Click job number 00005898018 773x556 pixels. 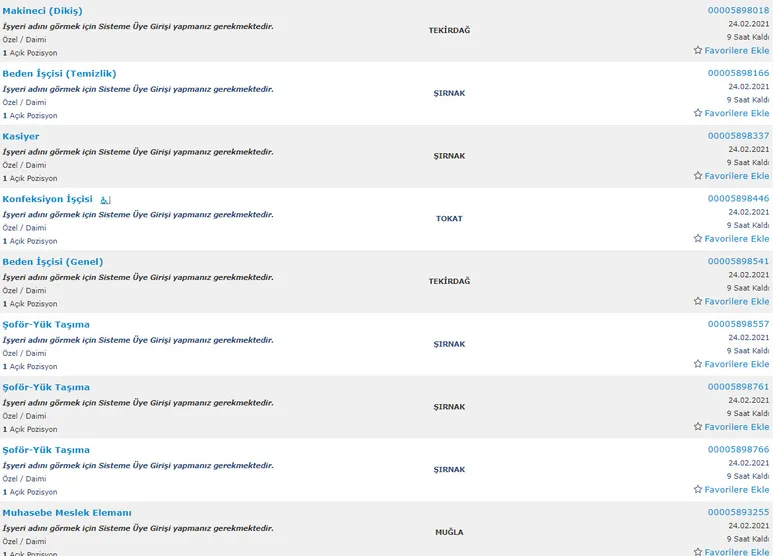click(738, 10)
